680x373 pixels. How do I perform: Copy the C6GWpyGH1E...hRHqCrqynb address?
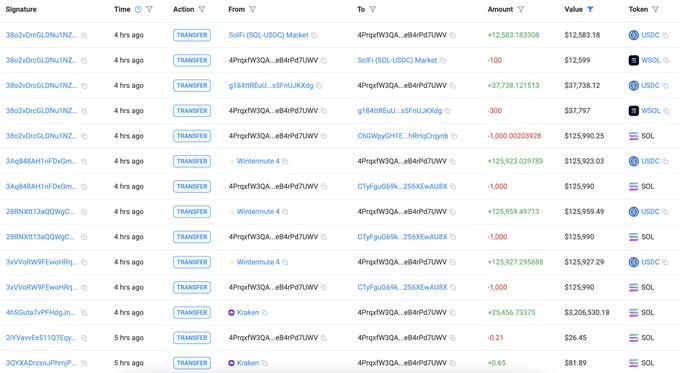coord(454,136)
